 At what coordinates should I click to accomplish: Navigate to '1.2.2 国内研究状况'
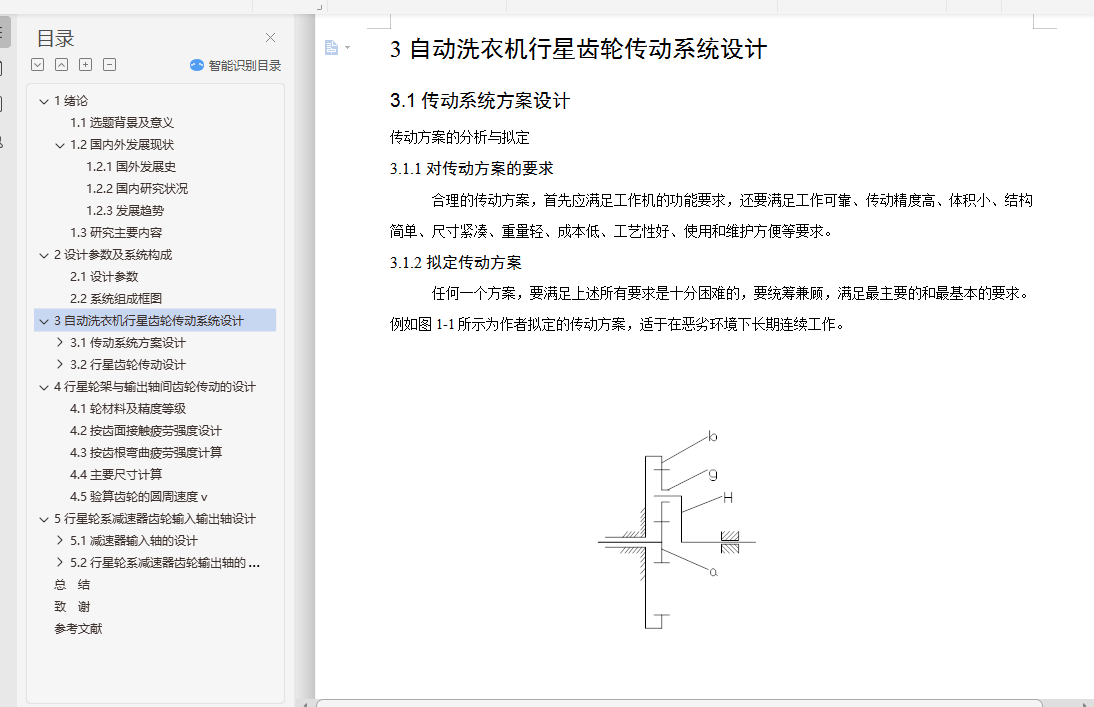pos(137,188)
